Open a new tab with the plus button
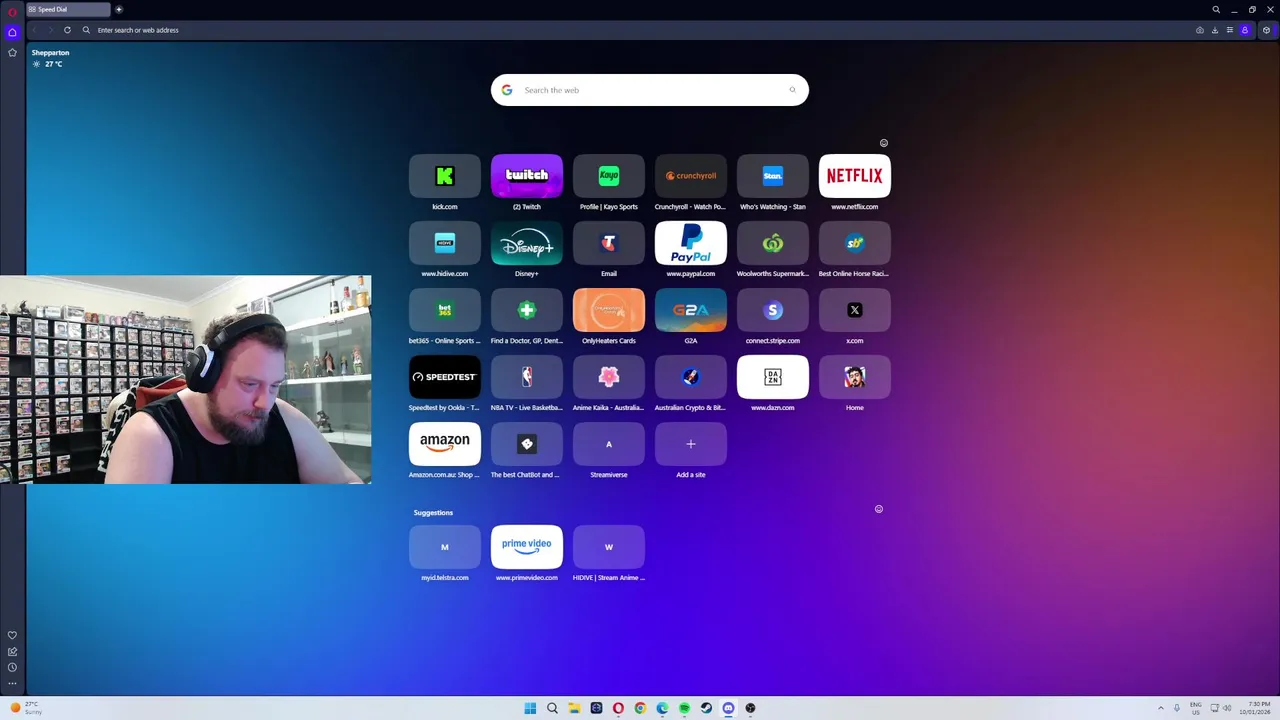 coord(118,9)
